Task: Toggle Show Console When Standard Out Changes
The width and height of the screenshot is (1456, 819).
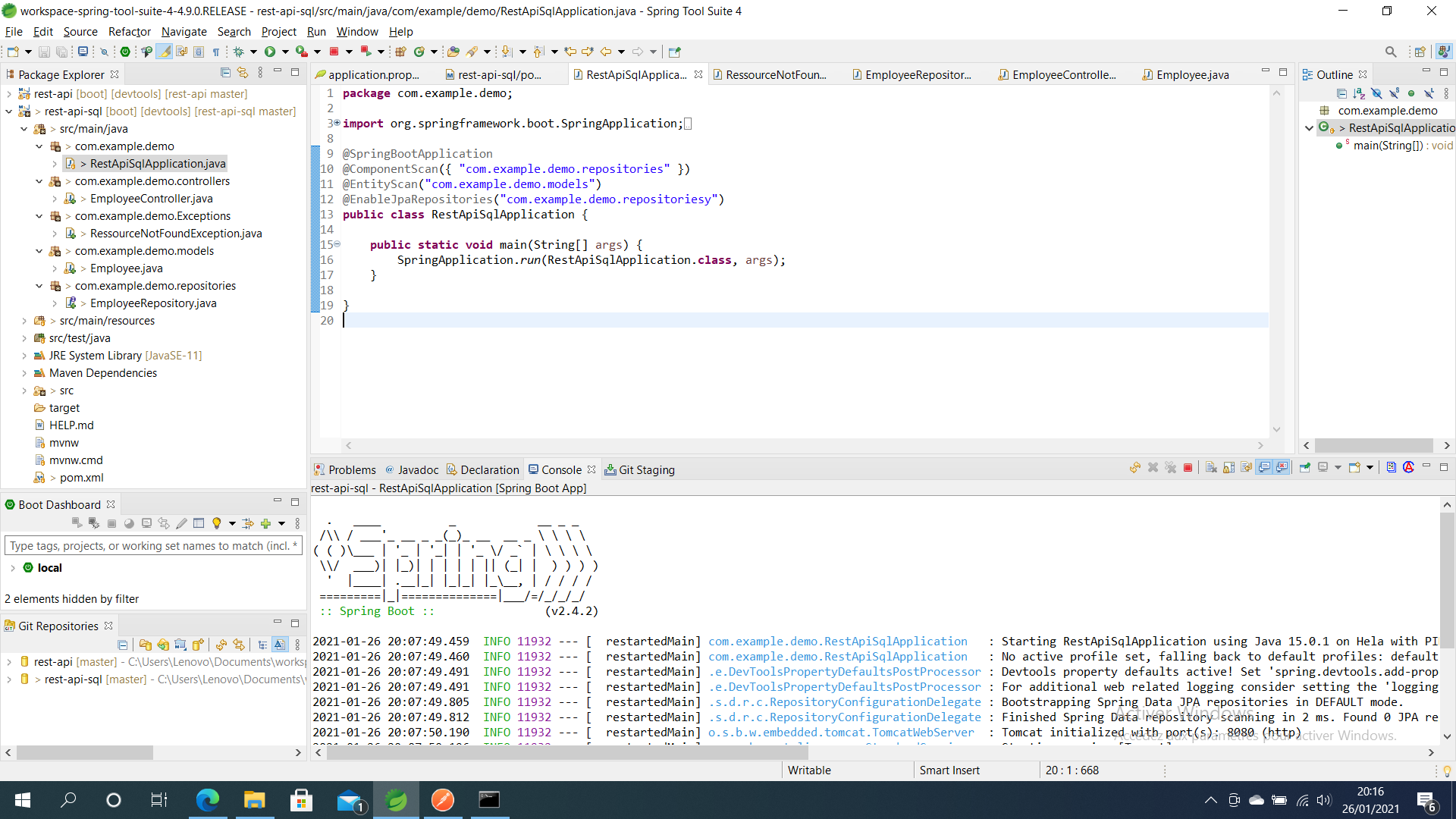Action: (x=1264, y=467)
